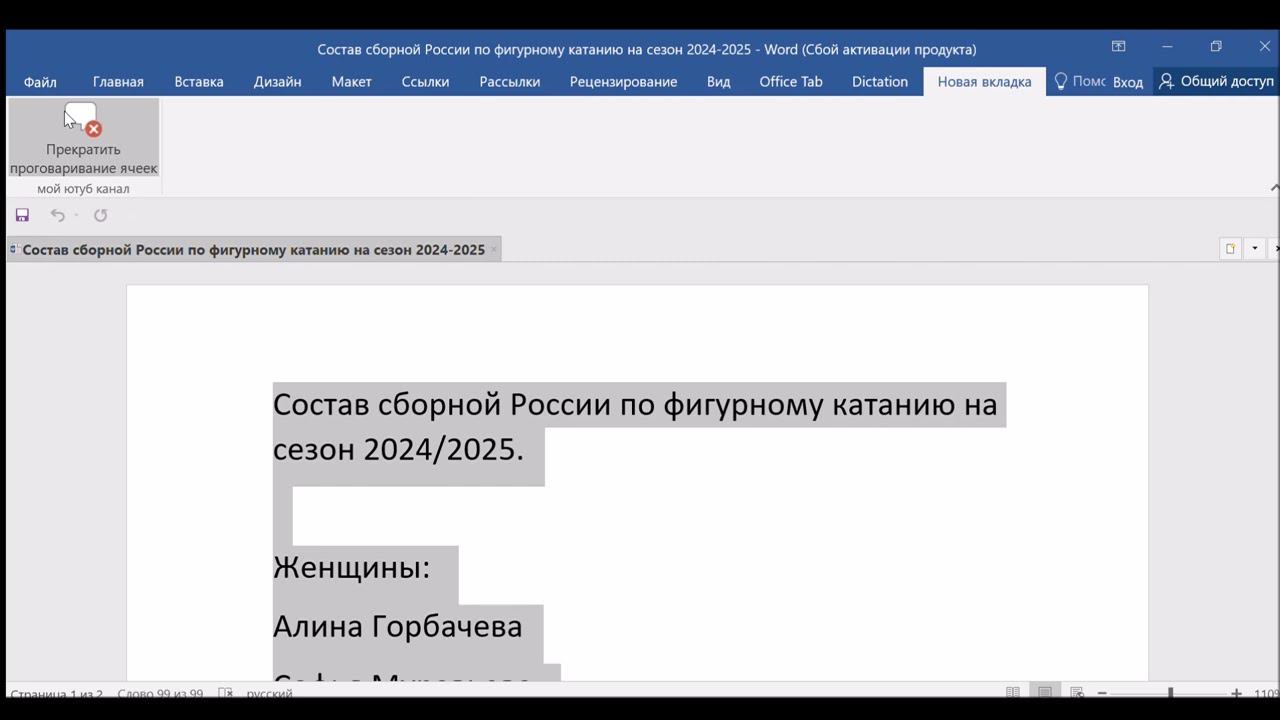Click the lightbulb Помощник search field

[1079, 82]
